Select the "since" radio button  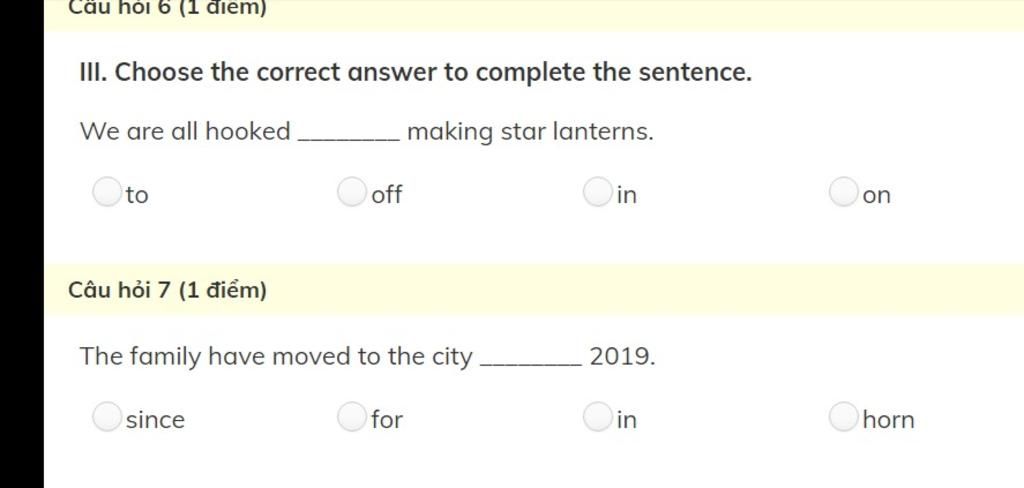(106, 417)
